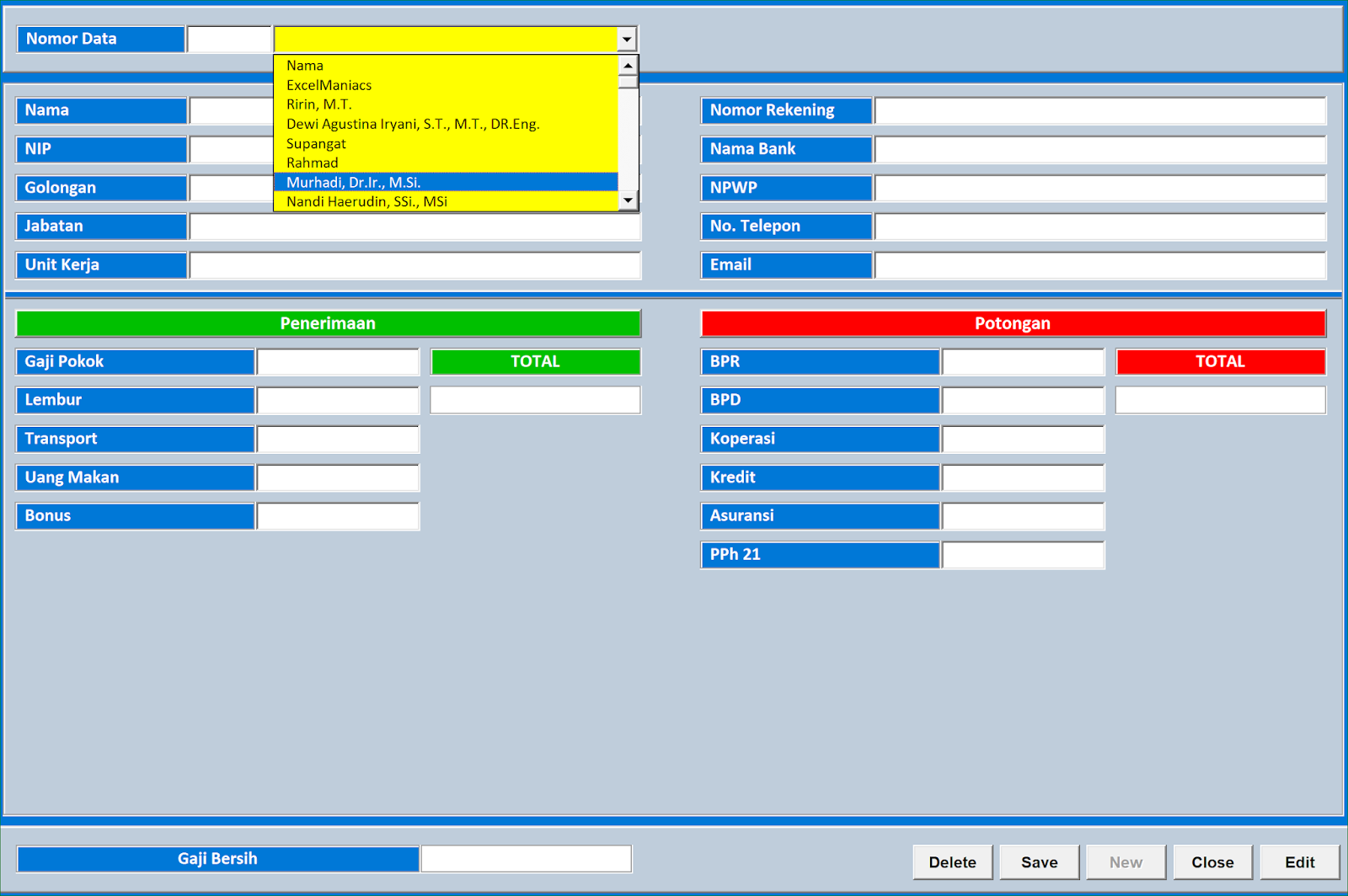Click the Gaji Bersih result field

click(x=526, y=857)
